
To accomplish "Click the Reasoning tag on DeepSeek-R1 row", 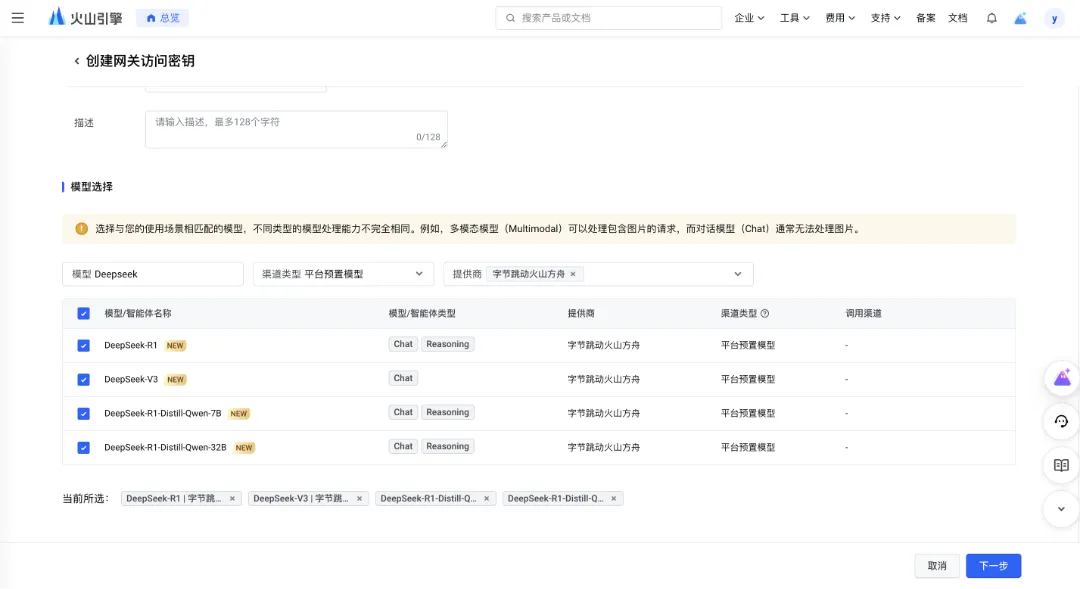I will [448, 344].
